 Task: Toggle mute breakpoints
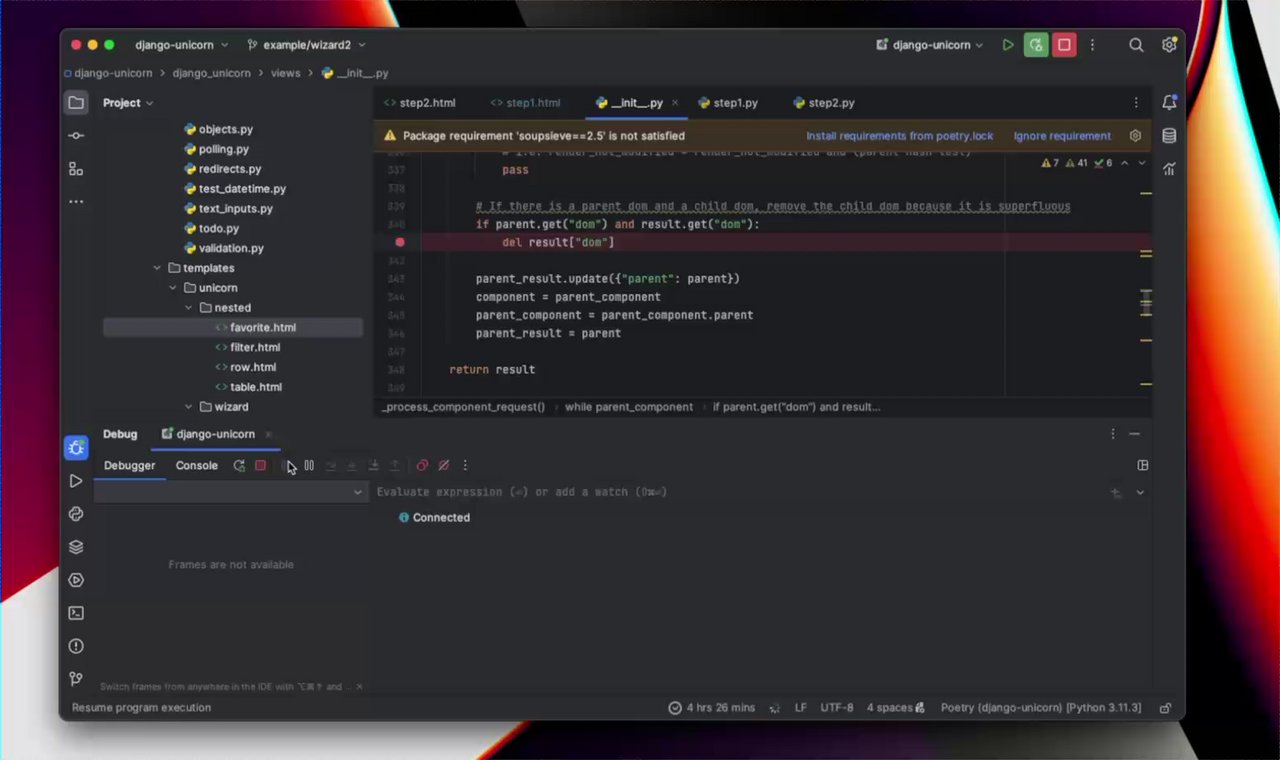(x=443, y=465)
